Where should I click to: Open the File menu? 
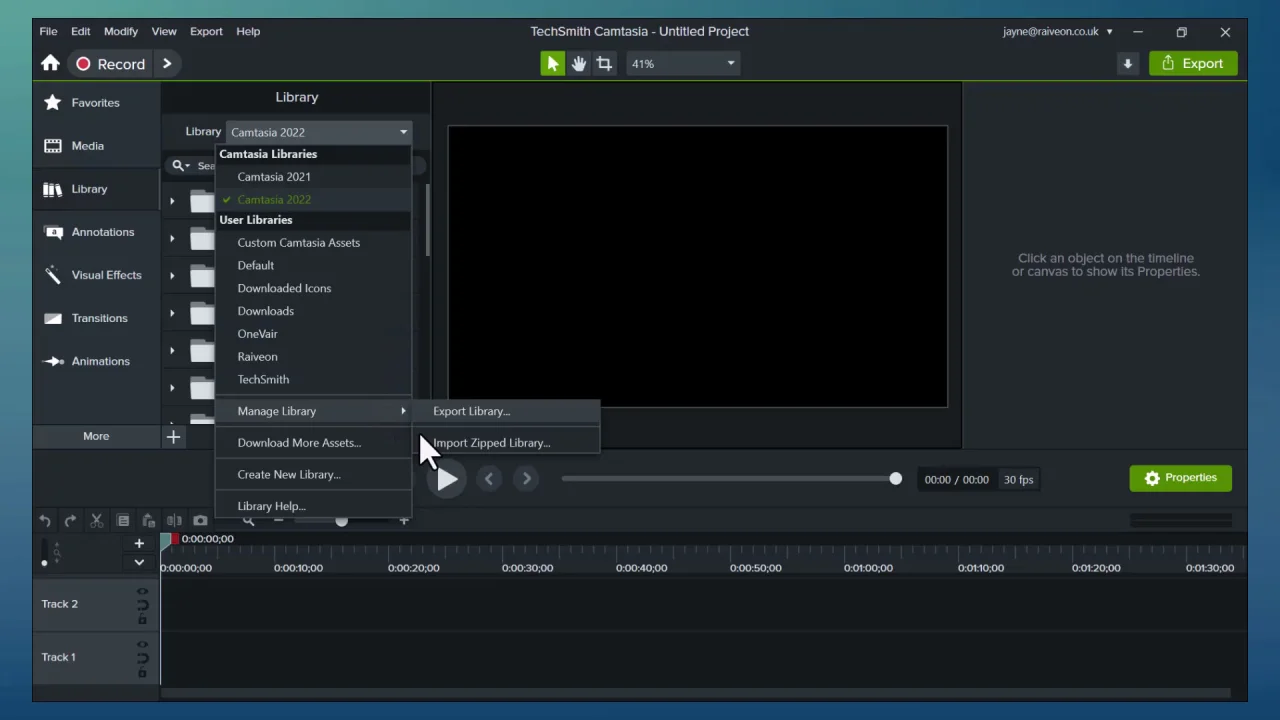pos(48,31)
